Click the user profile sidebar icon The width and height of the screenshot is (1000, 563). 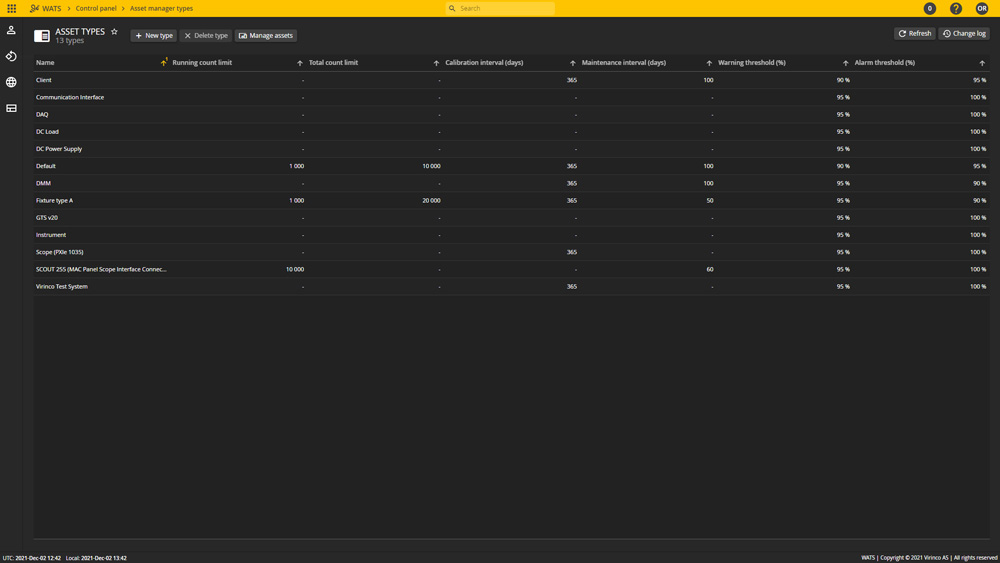[11, 30]
